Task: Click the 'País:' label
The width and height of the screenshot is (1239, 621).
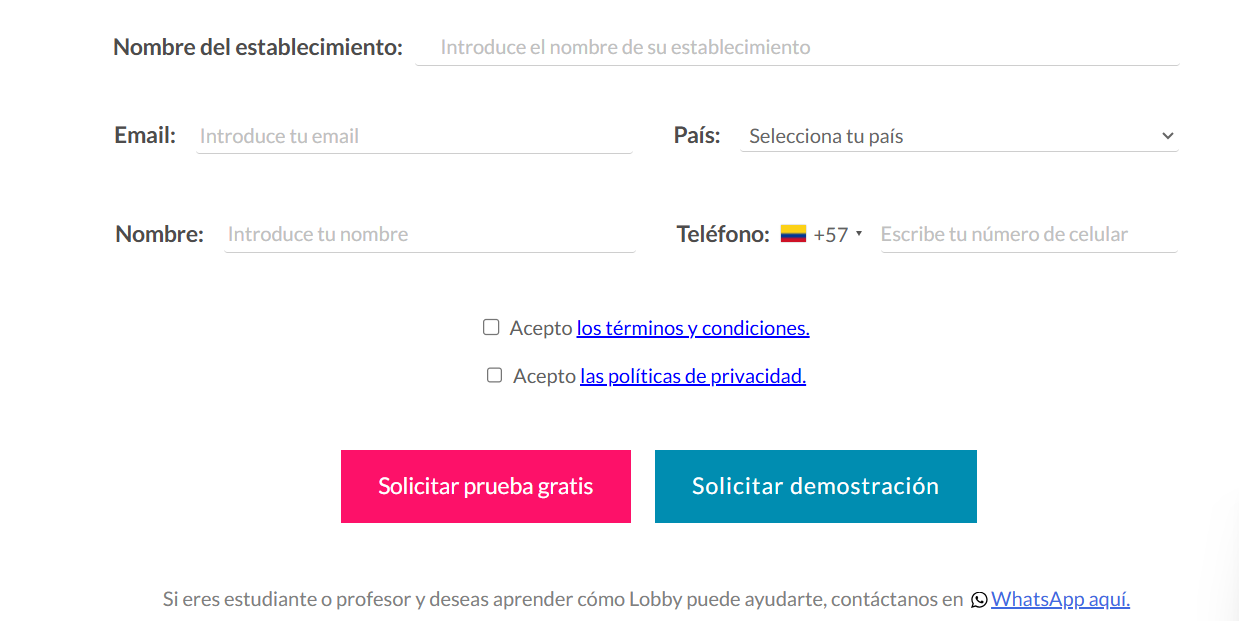Action: click(697, 135)
